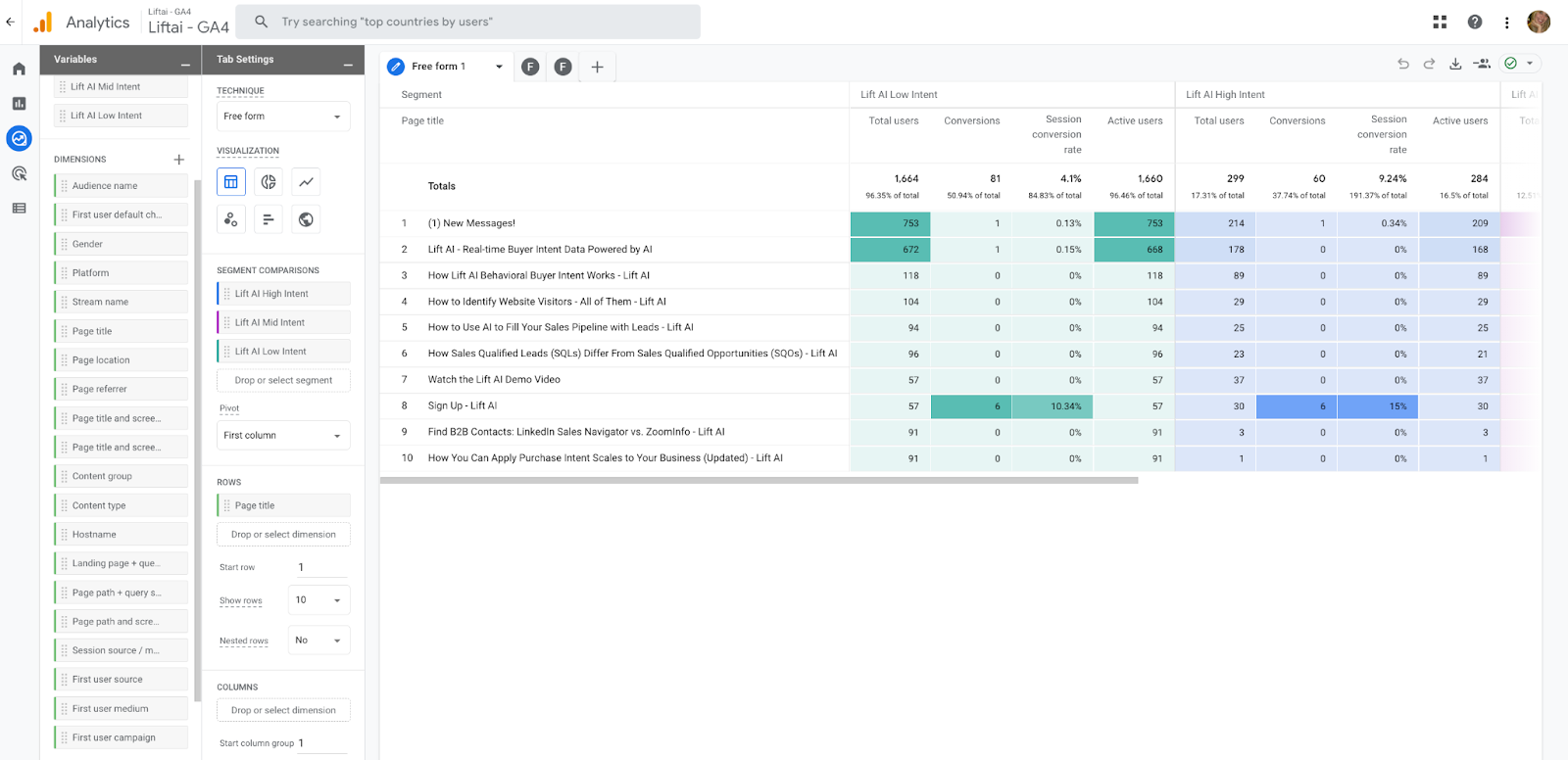Select the Page referrer dimension

(x=121, y=389)
